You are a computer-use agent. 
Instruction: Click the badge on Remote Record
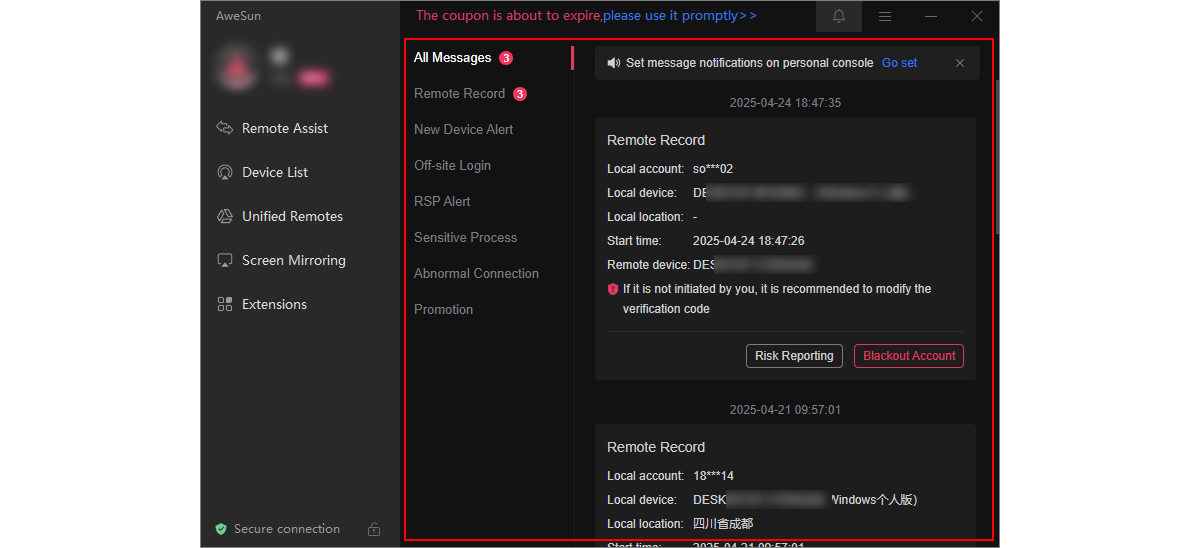[x=520, y=94]
